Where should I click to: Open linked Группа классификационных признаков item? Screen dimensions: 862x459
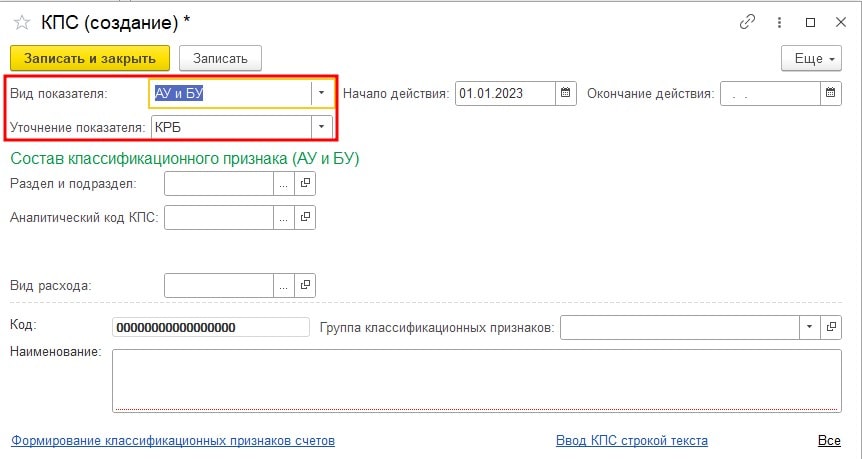[x=831, y=328]
